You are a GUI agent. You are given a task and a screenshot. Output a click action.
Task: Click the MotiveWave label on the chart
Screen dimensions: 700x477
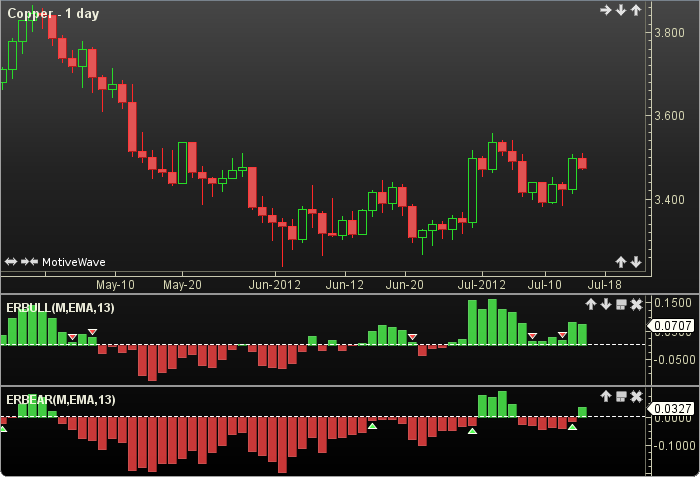pyautogui.click(x=74, y=262)
